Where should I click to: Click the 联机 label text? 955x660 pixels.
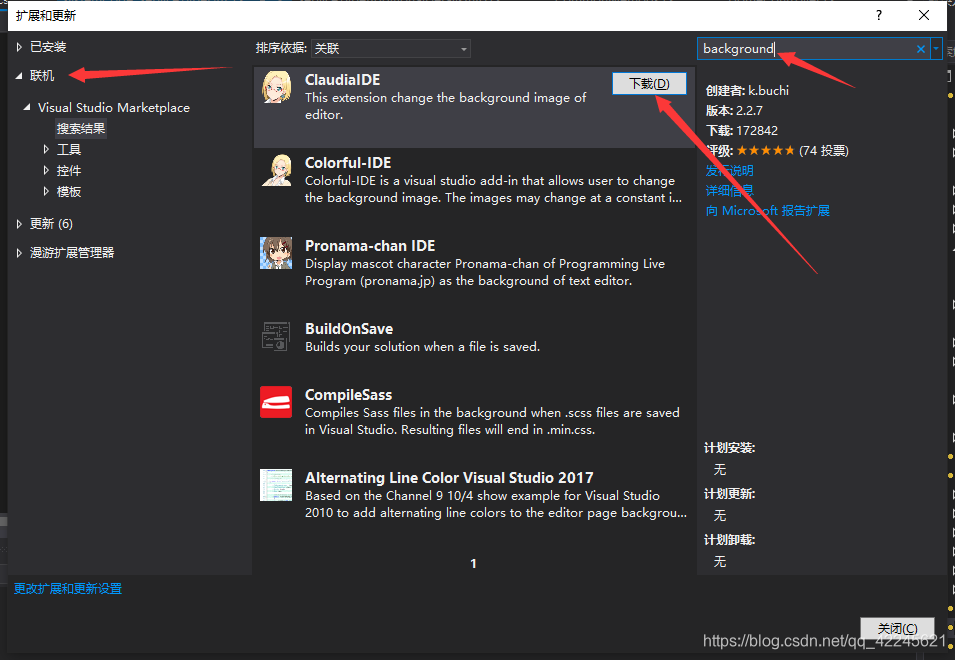click(x=42, y=75)
